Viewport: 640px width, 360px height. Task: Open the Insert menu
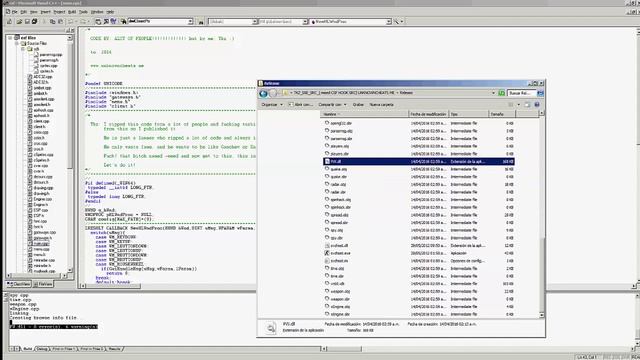click(x=45, y=12)
